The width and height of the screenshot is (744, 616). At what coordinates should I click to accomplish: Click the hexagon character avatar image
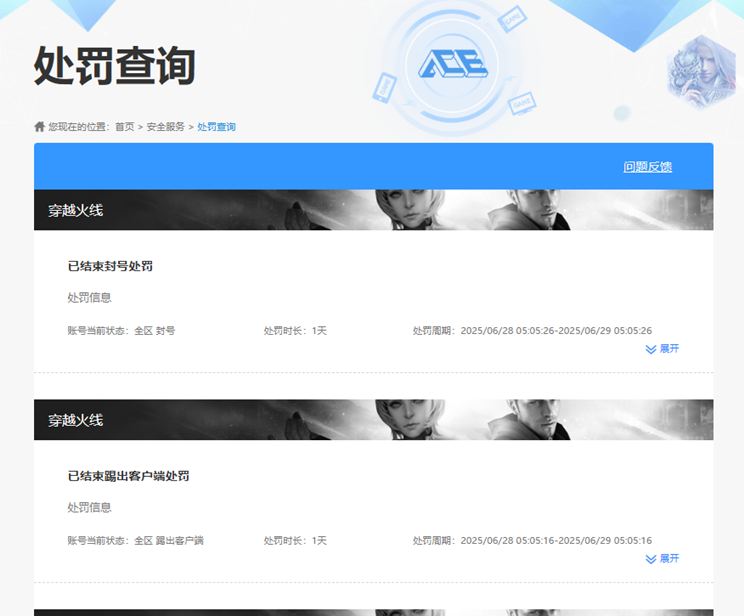tap(701, 71)
